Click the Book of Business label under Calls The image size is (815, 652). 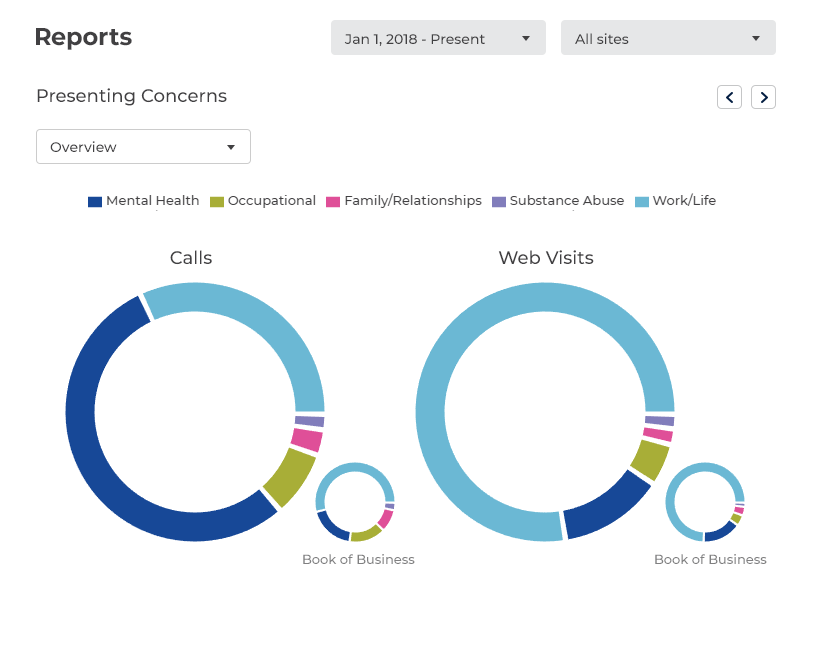click(x=358, y=560)
